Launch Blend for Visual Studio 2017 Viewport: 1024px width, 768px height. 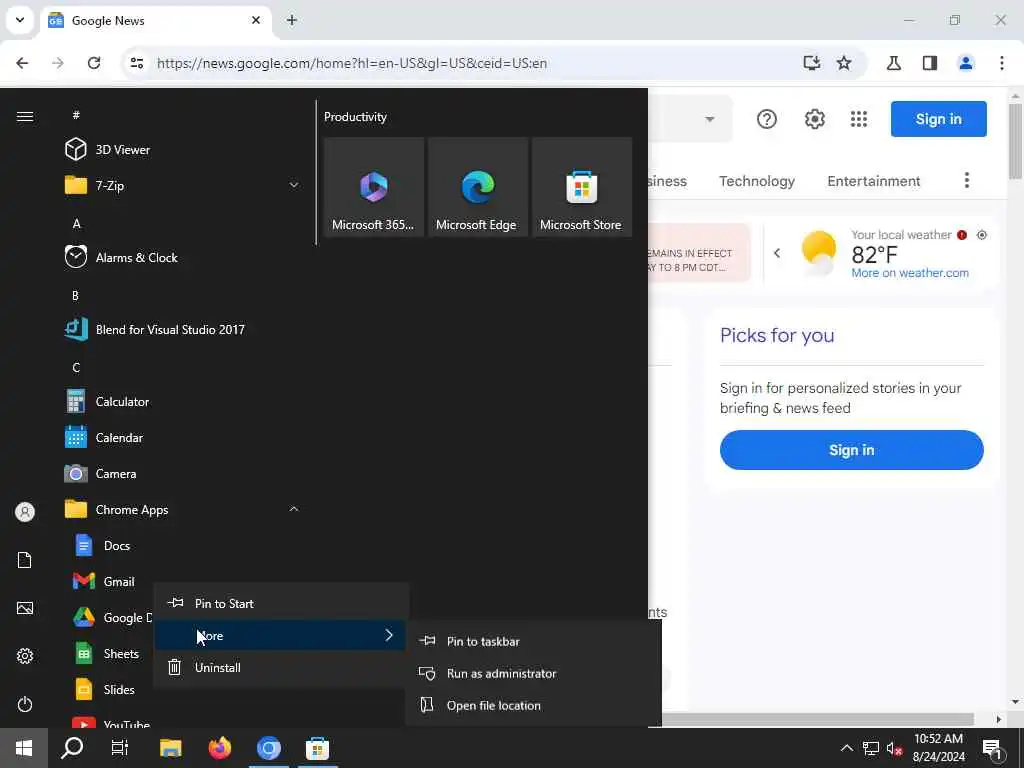pos(182,329)
